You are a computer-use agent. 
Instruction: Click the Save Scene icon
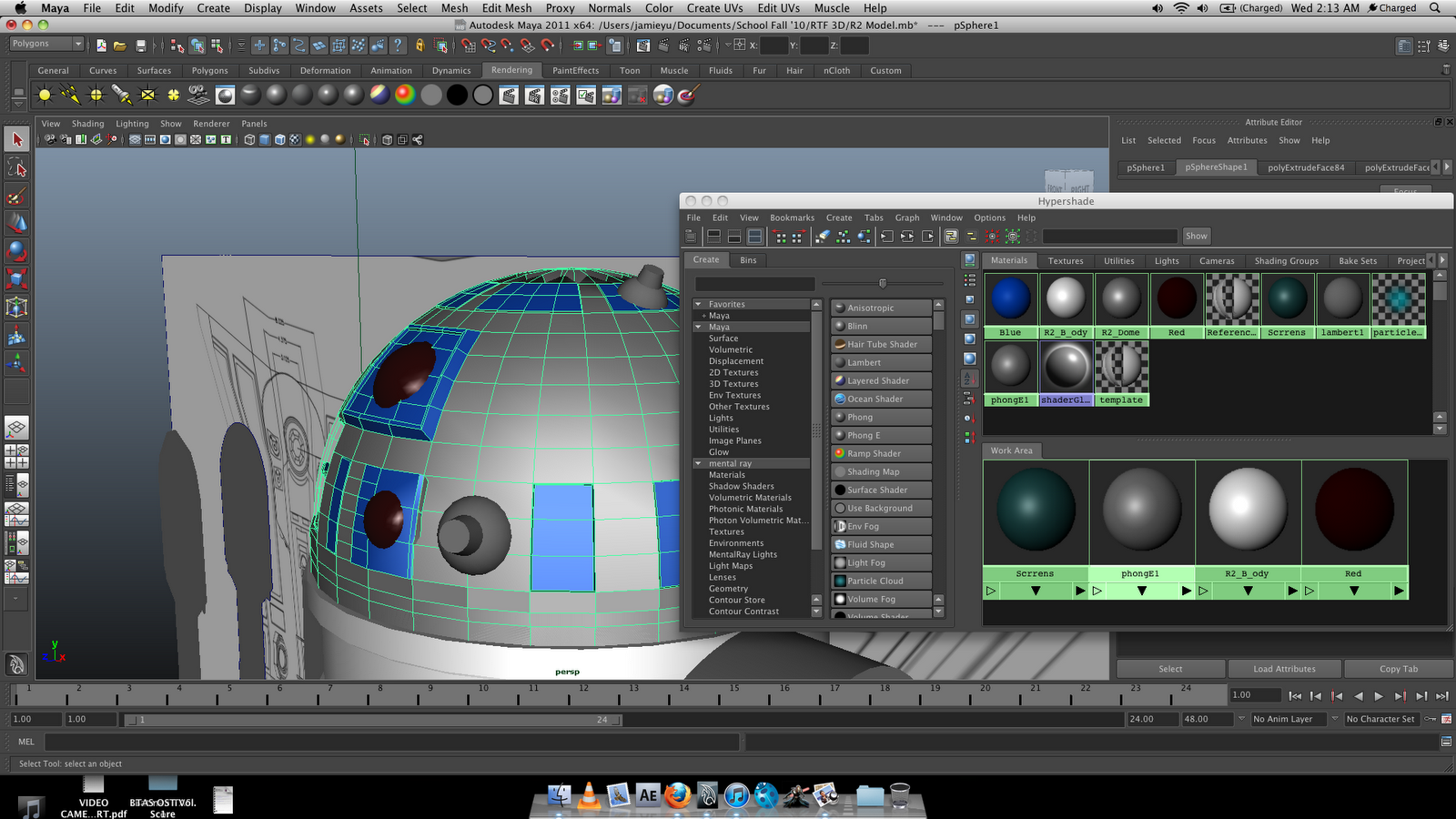point(140,45)
